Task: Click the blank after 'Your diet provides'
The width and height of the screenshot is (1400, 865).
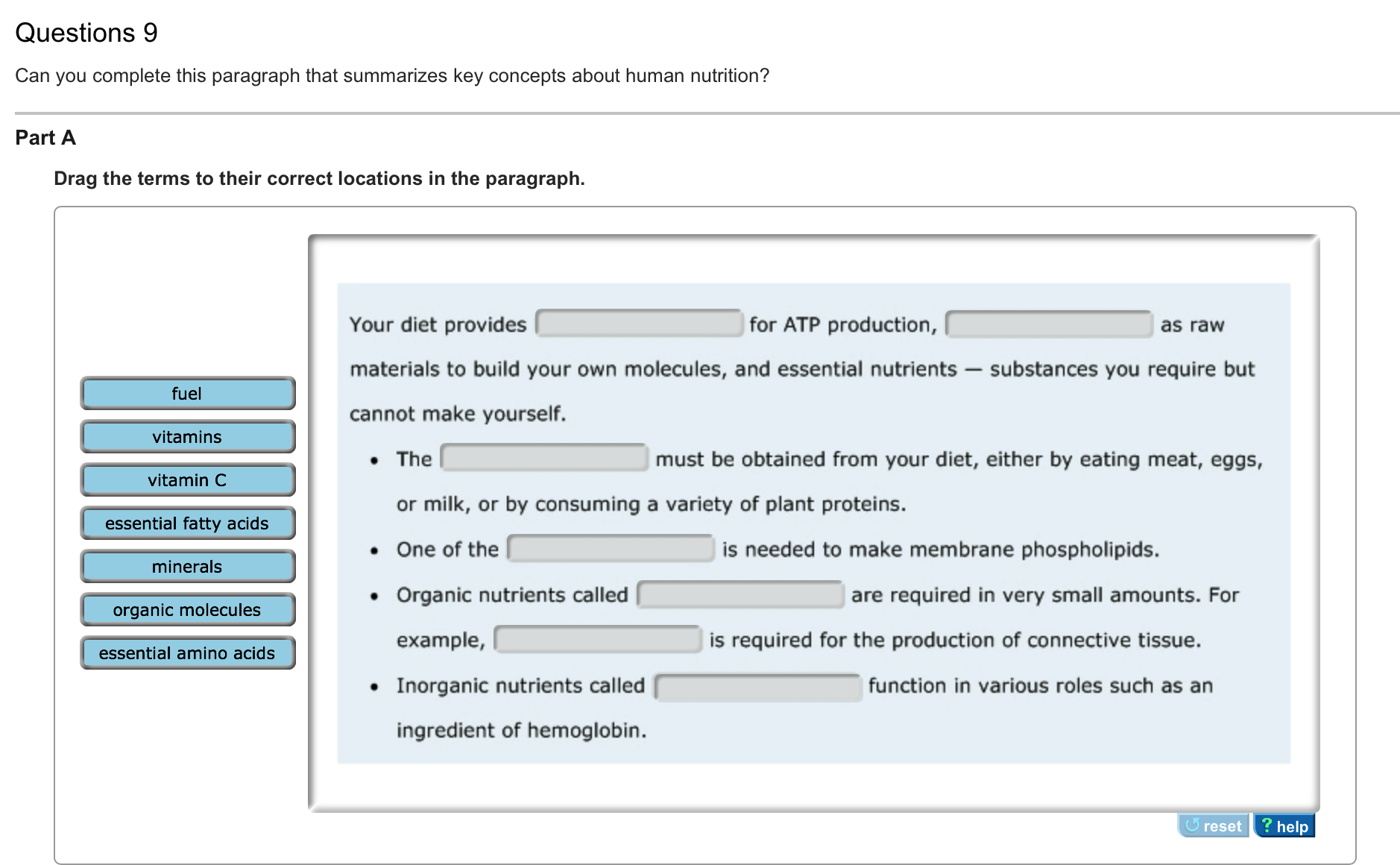Action: pos(639,324)
